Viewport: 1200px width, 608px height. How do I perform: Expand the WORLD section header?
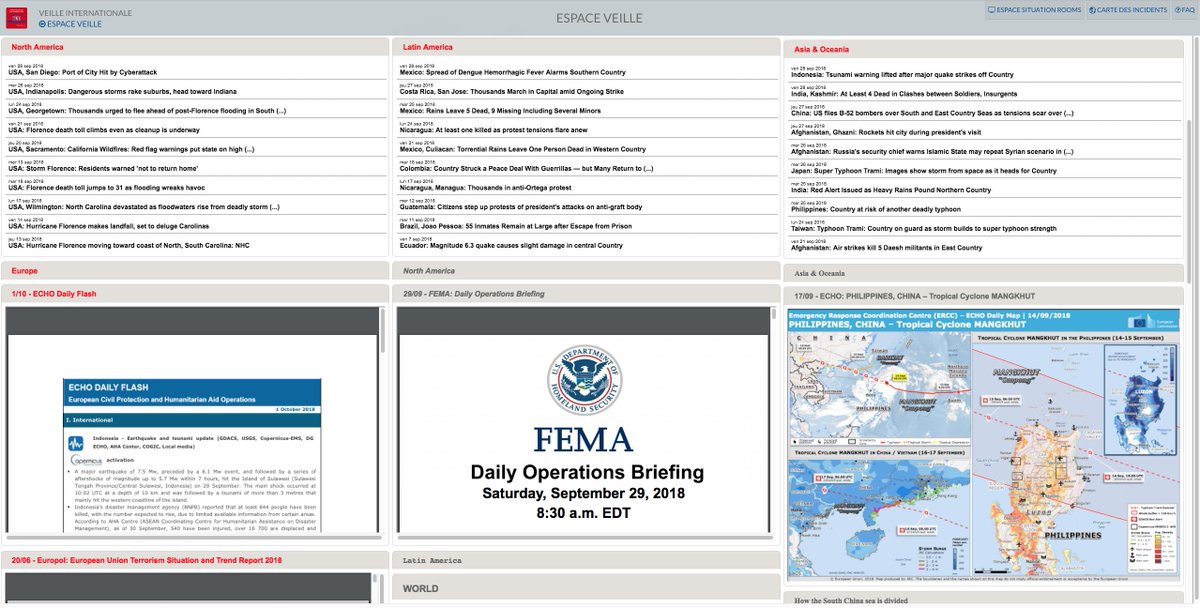coord(585,589)
